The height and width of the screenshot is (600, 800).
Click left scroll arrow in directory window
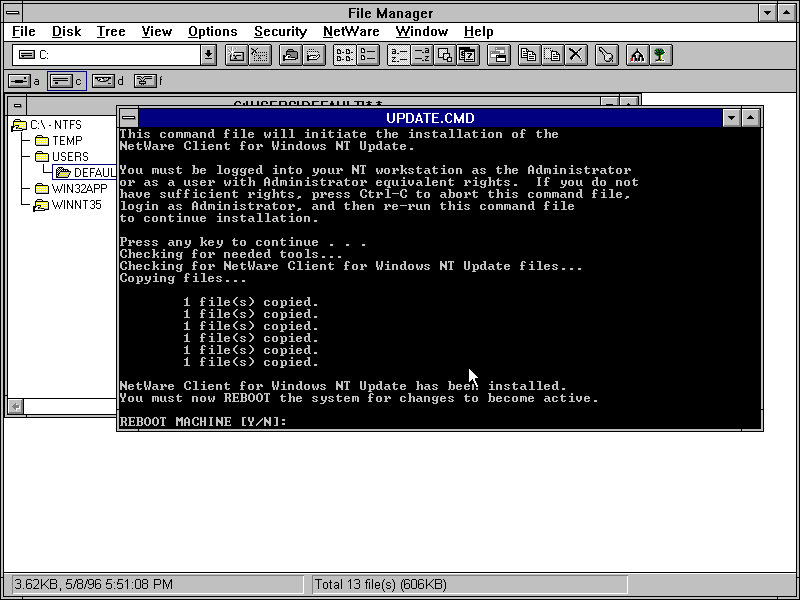click(16, 407)
